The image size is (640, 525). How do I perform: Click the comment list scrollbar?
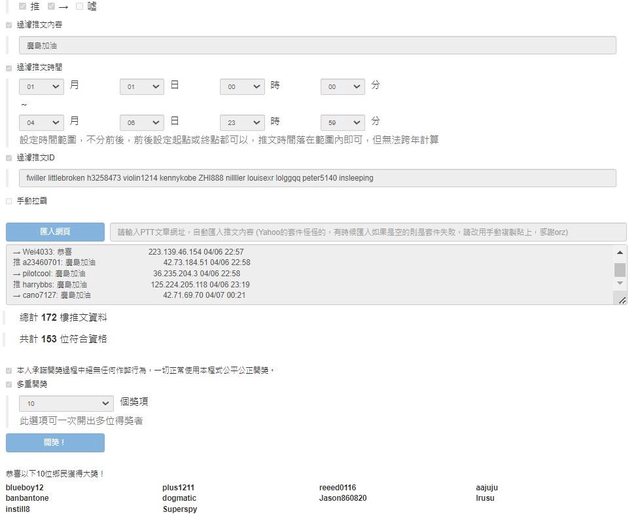click(620, 272)
